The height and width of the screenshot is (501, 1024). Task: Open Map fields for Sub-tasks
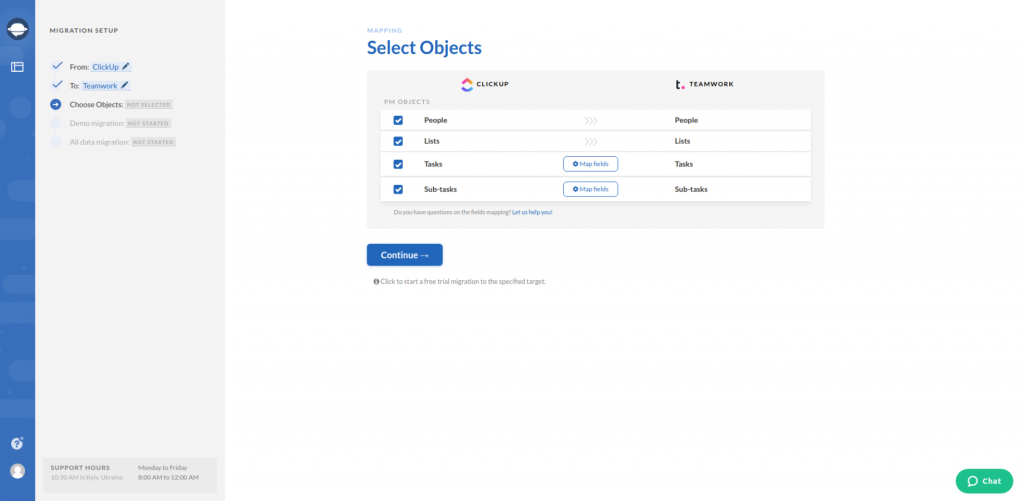pos(590,189)
